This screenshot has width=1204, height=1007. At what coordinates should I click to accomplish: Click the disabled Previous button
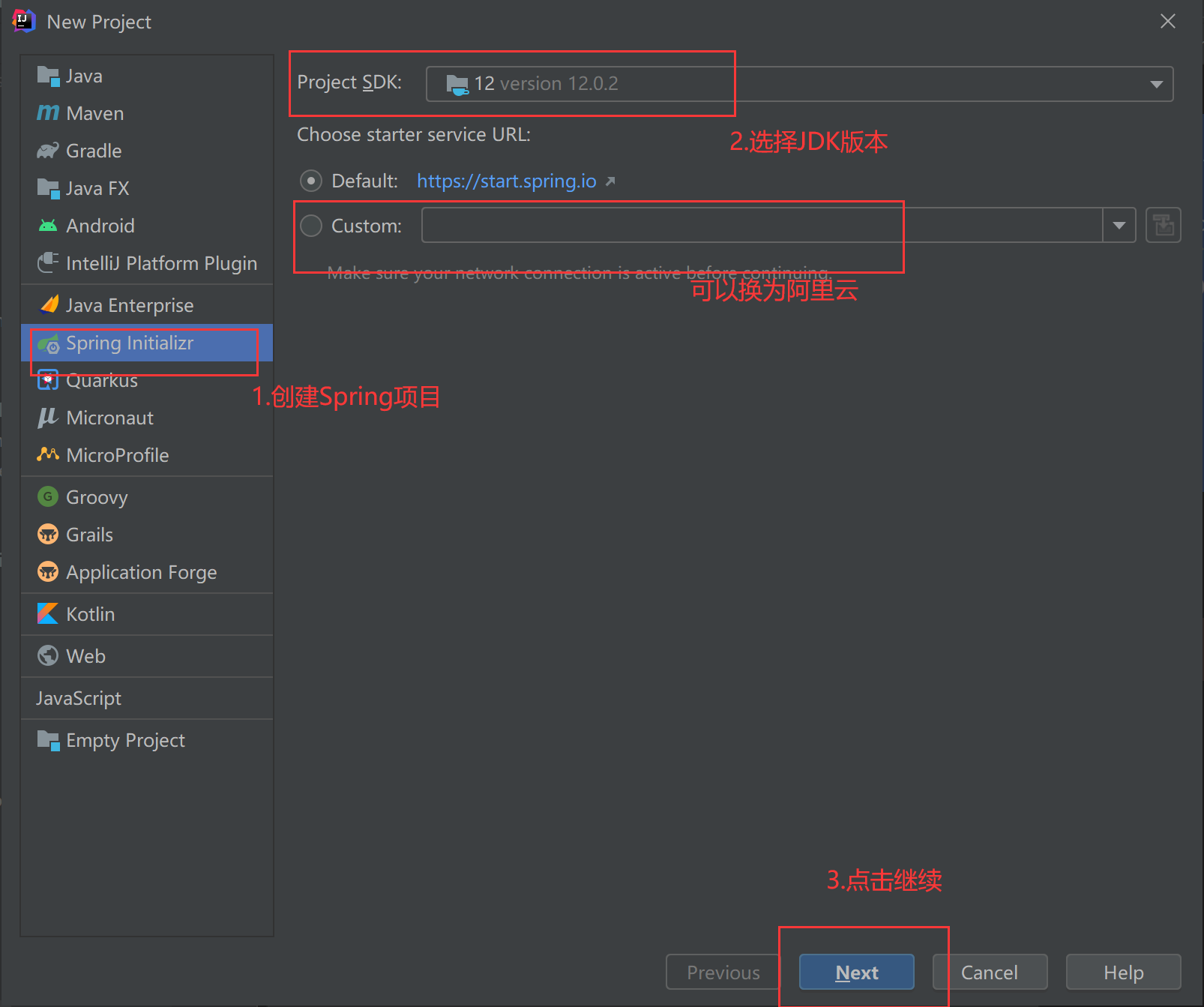click(x=723, y=972)
